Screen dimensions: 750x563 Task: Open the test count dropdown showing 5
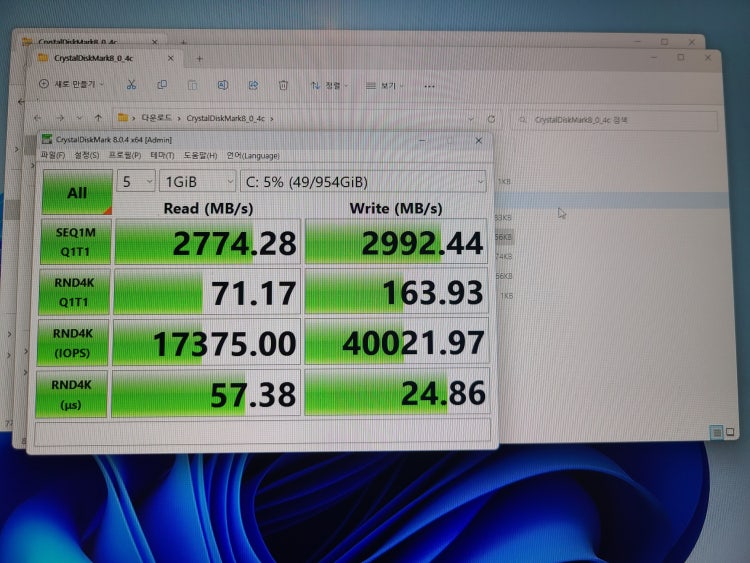coord(136,181)
